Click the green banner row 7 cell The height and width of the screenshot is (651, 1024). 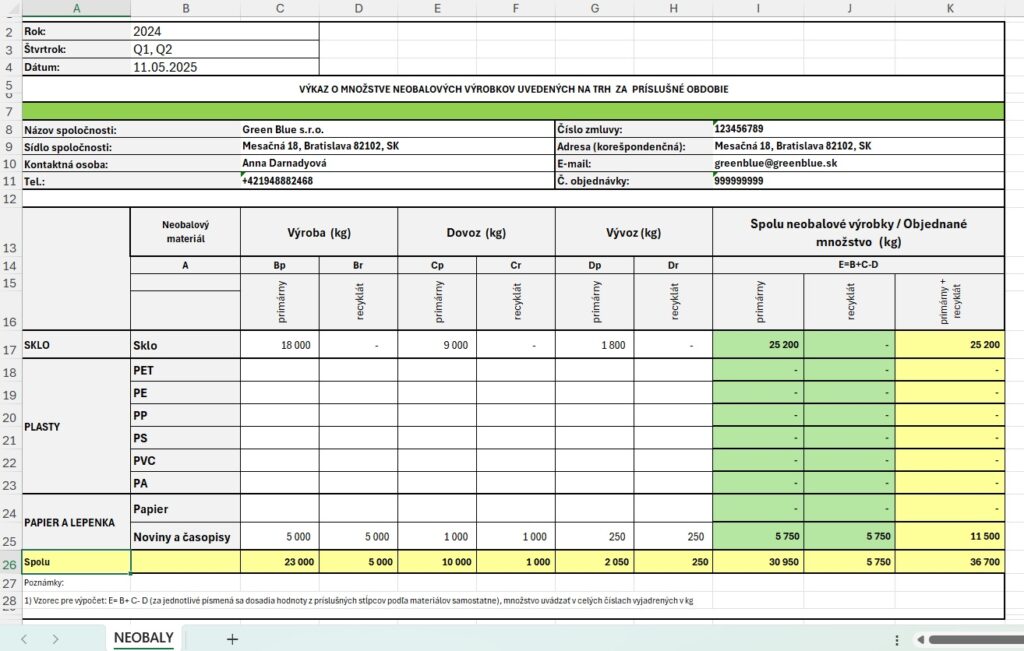pyautogui.click(x=512, y=111)
